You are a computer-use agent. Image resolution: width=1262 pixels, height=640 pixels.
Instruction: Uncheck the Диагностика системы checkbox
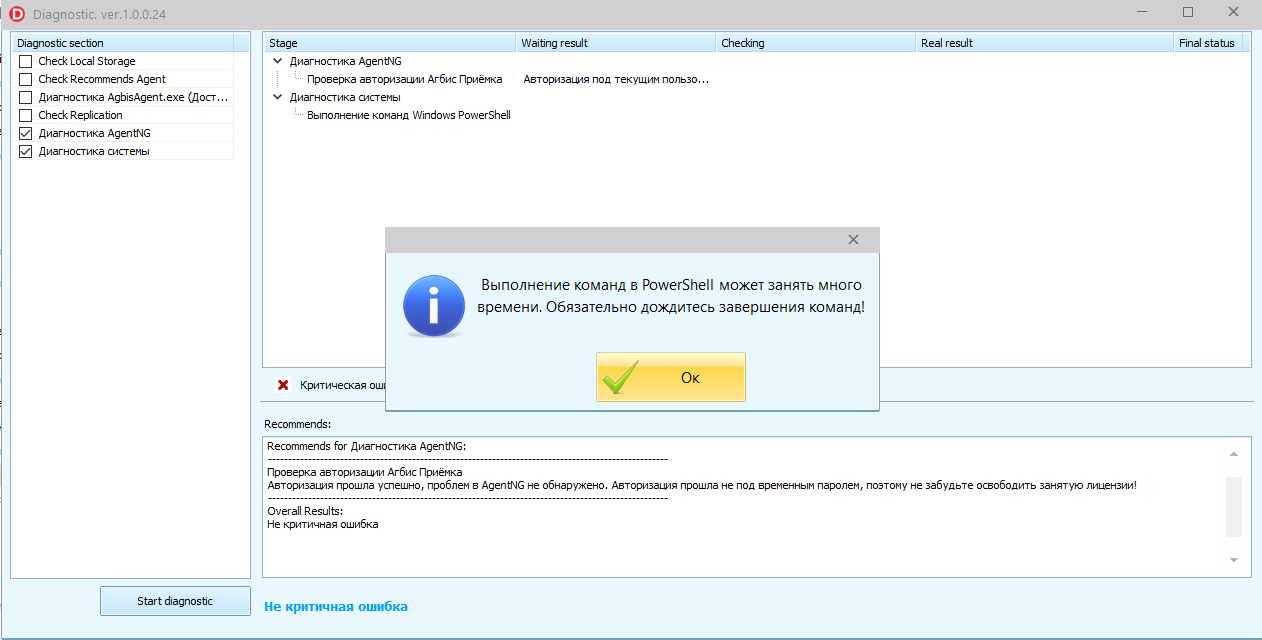pyautogui.click(x=25, y=151)
